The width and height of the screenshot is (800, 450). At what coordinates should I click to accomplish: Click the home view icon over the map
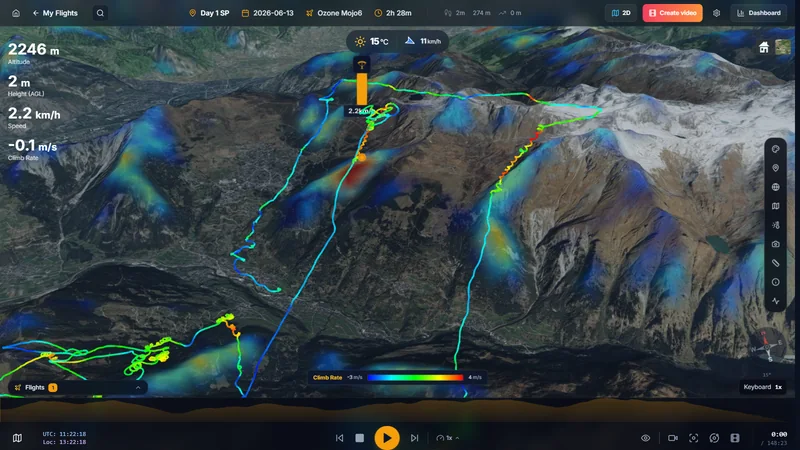click(x=764, y=47)
